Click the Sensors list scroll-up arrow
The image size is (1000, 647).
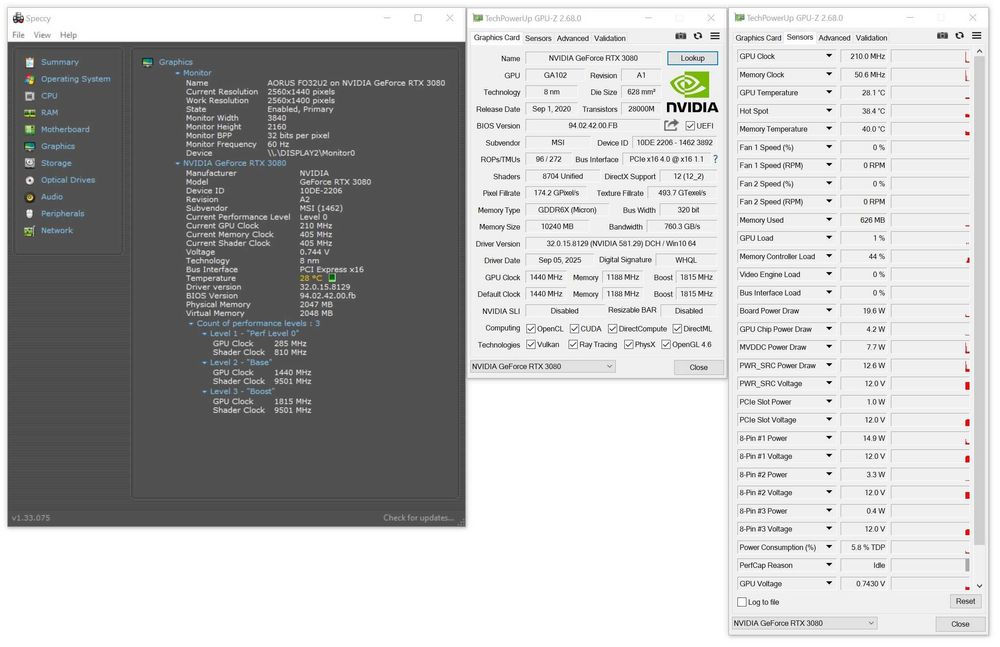pyautogui.click(x=980, y=52)
